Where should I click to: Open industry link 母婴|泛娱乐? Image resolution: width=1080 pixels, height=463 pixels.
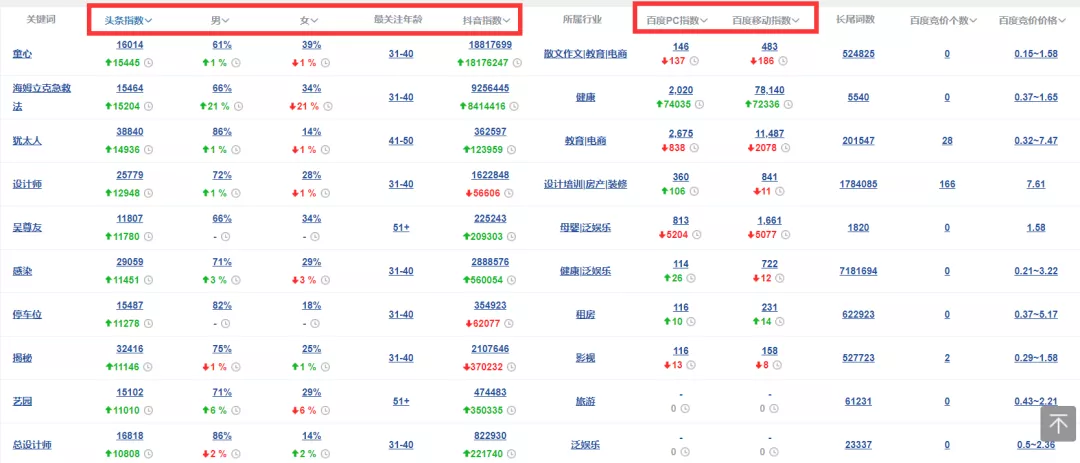click(585, 227)
